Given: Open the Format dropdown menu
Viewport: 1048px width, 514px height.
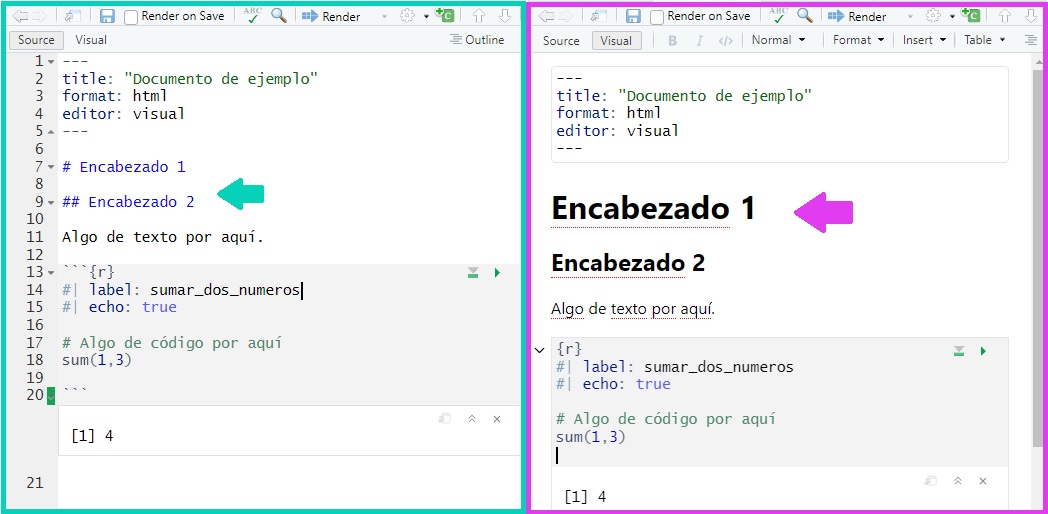Looking at the screenshot, I should [x=858, y=40].
